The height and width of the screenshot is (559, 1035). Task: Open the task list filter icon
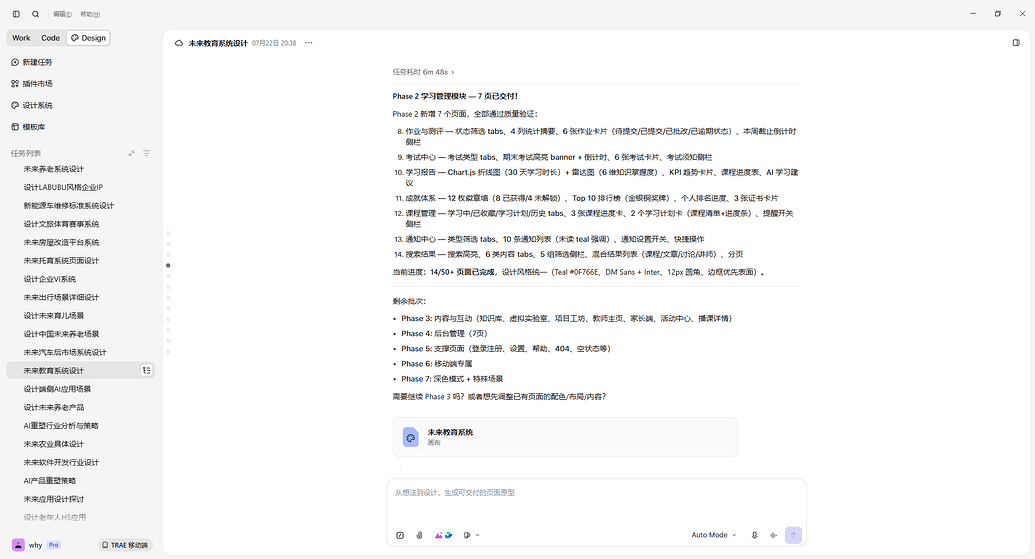pyautogui.click(x=147, y=153)
